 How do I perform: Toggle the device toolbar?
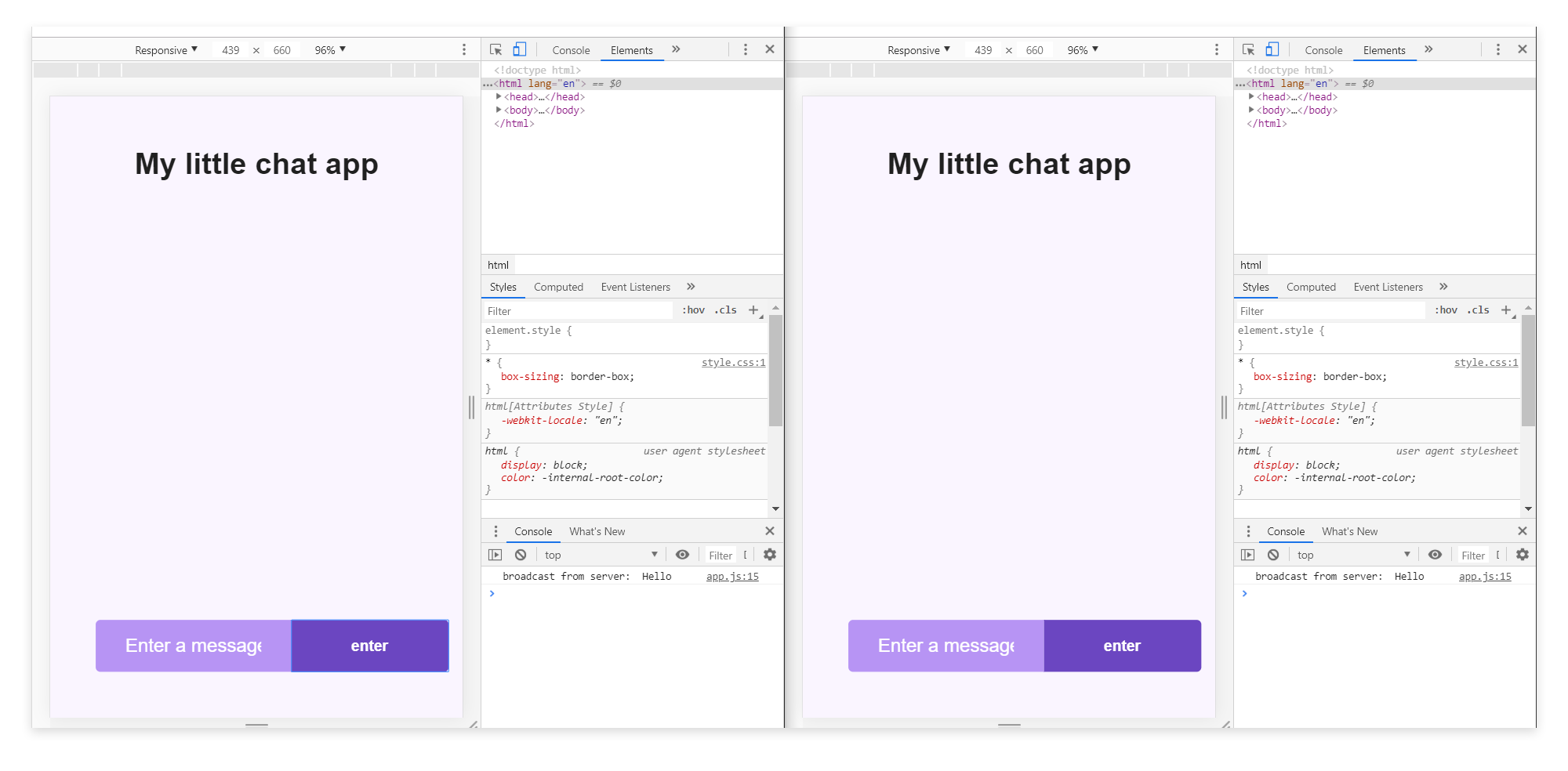tap(519, 49)
